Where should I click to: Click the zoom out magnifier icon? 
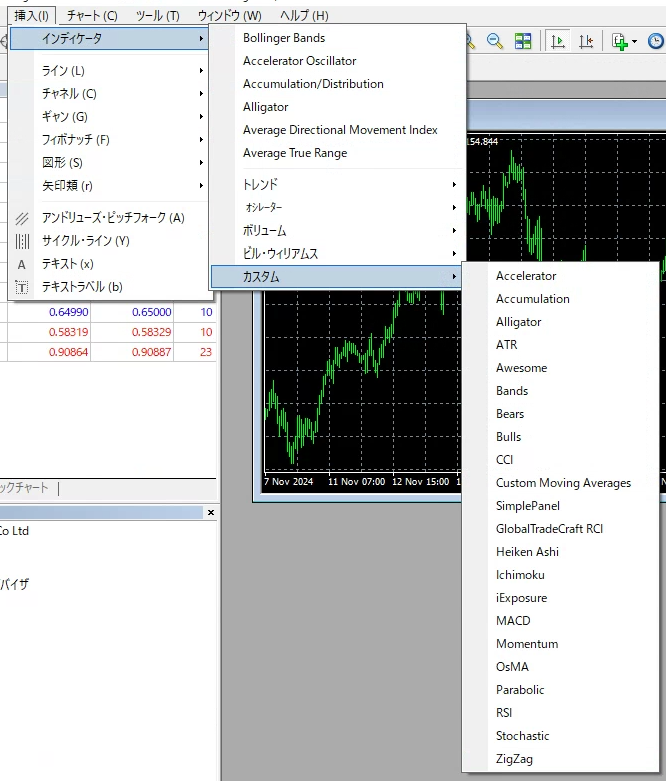[494, 41]
